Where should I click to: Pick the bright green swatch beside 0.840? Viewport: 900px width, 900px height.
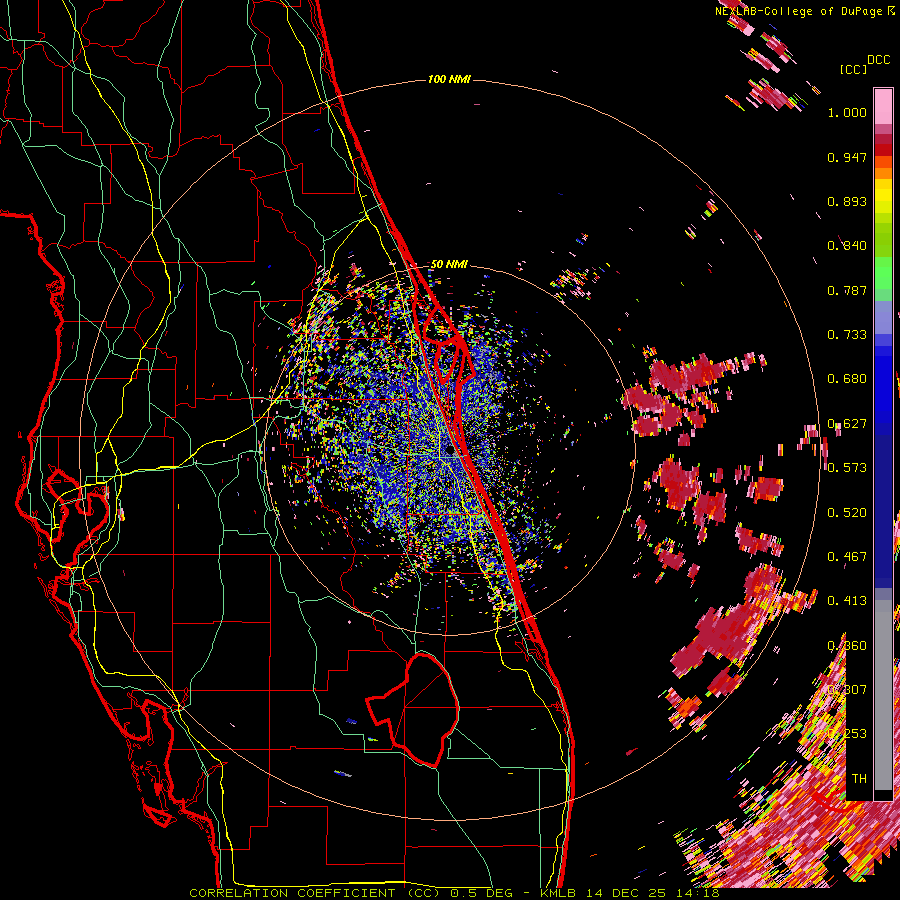point(883,245)
